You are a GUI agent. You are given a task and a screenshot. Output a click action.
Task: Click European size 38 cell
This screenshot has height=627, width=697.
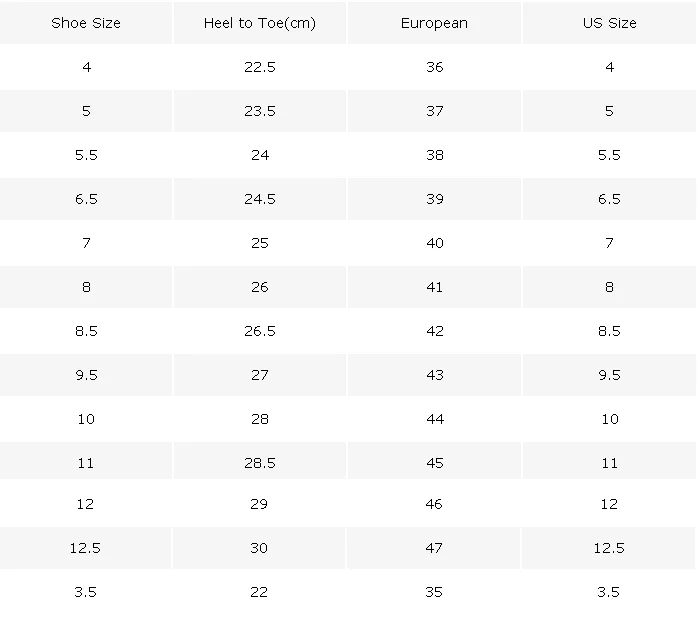point(434,155)
